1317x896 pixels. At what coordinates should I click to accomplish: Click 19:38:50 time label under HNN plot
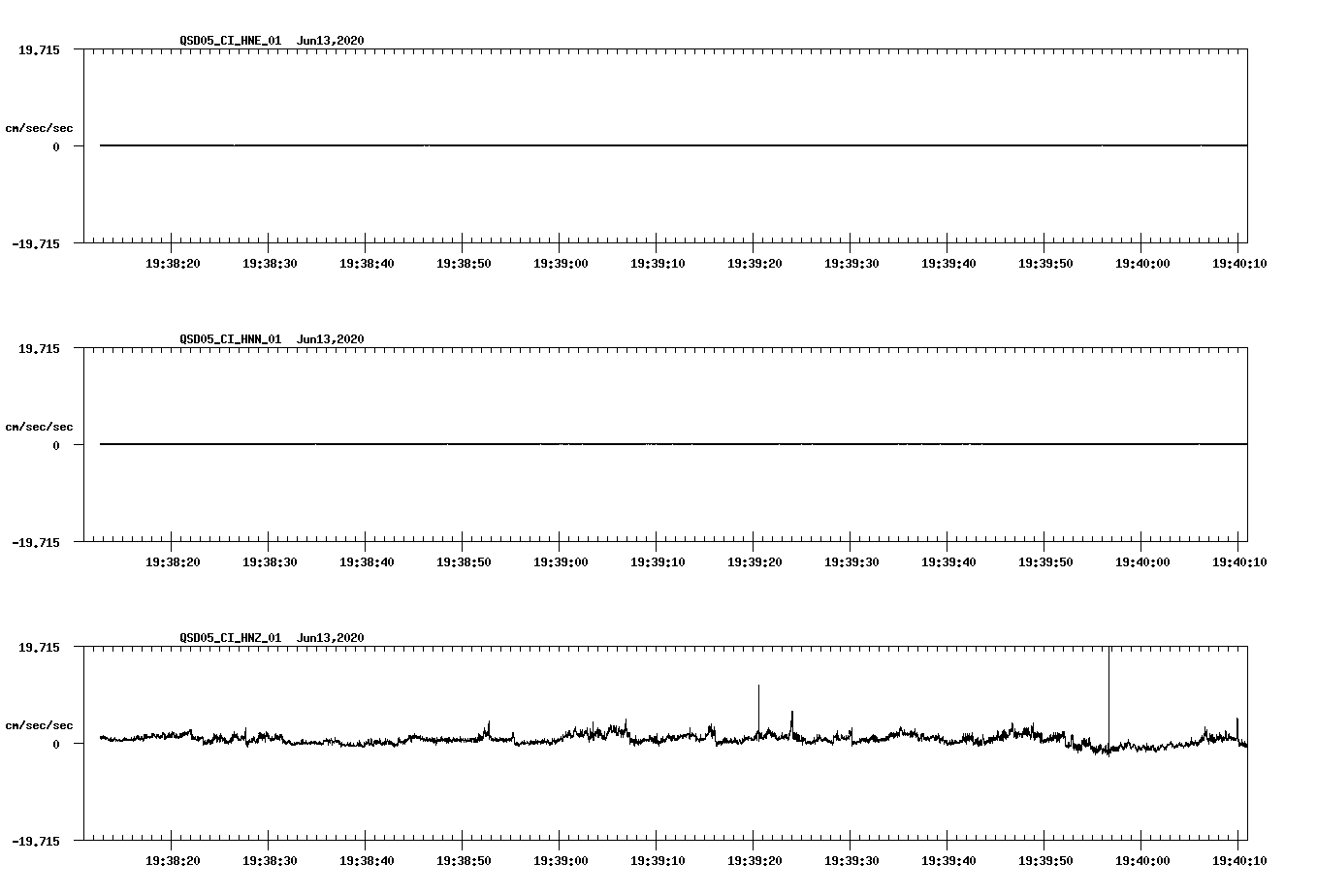464,562
